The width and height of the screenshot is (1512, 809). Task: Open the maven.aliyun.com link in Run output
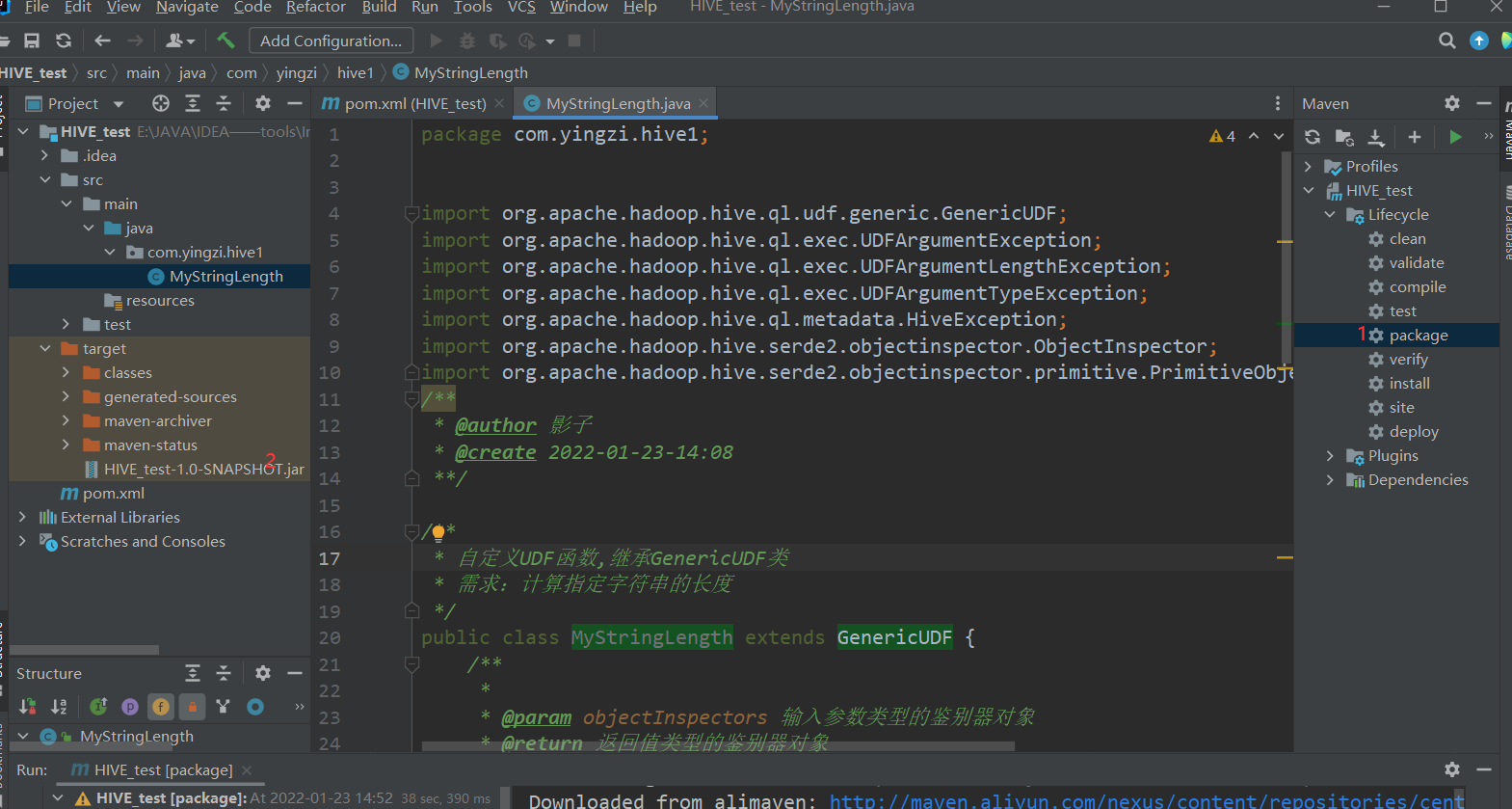click(x=1147, y=800)
